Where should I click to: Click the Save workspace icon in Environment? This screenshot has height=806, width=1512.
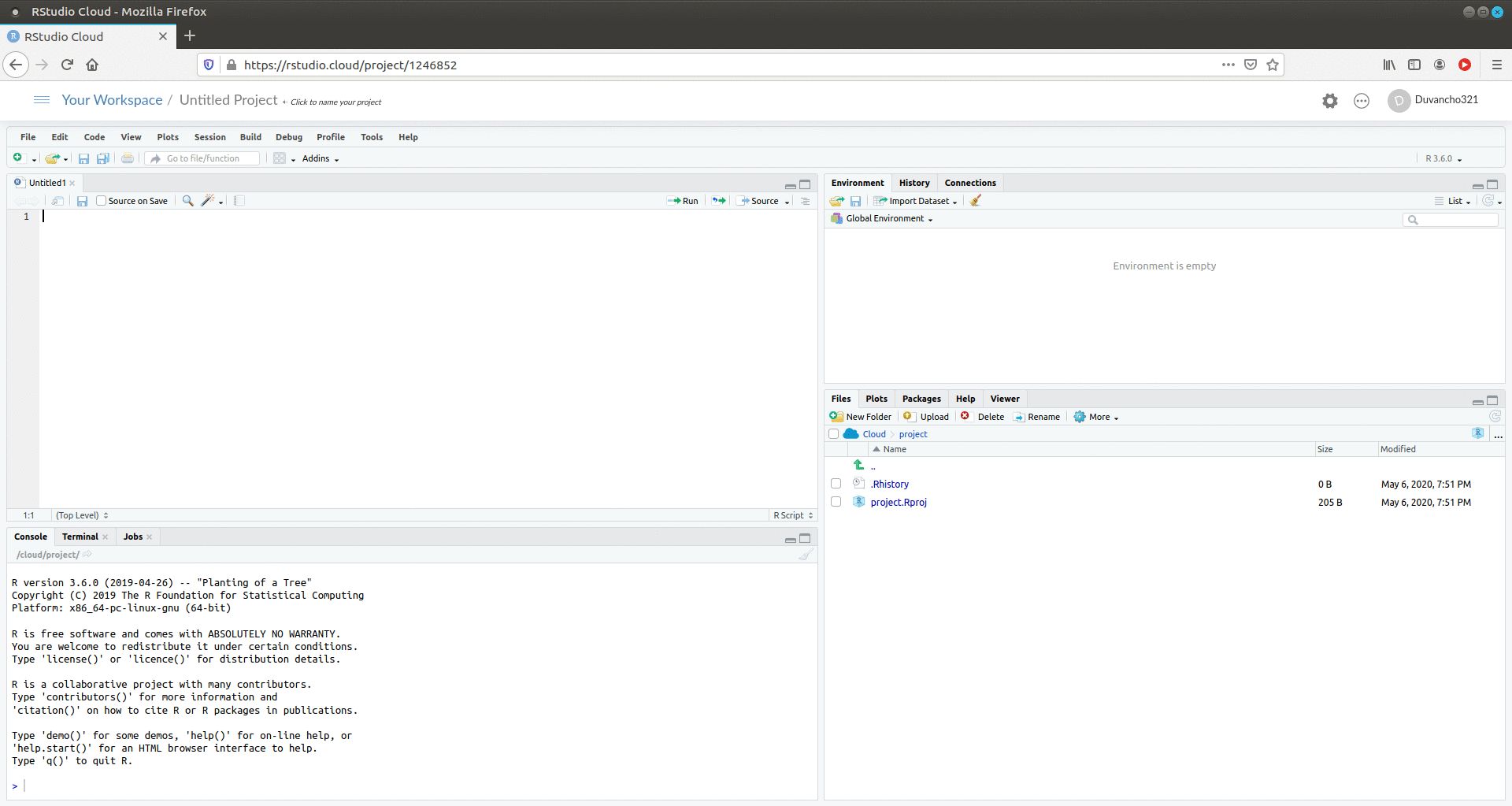(855, 201)
